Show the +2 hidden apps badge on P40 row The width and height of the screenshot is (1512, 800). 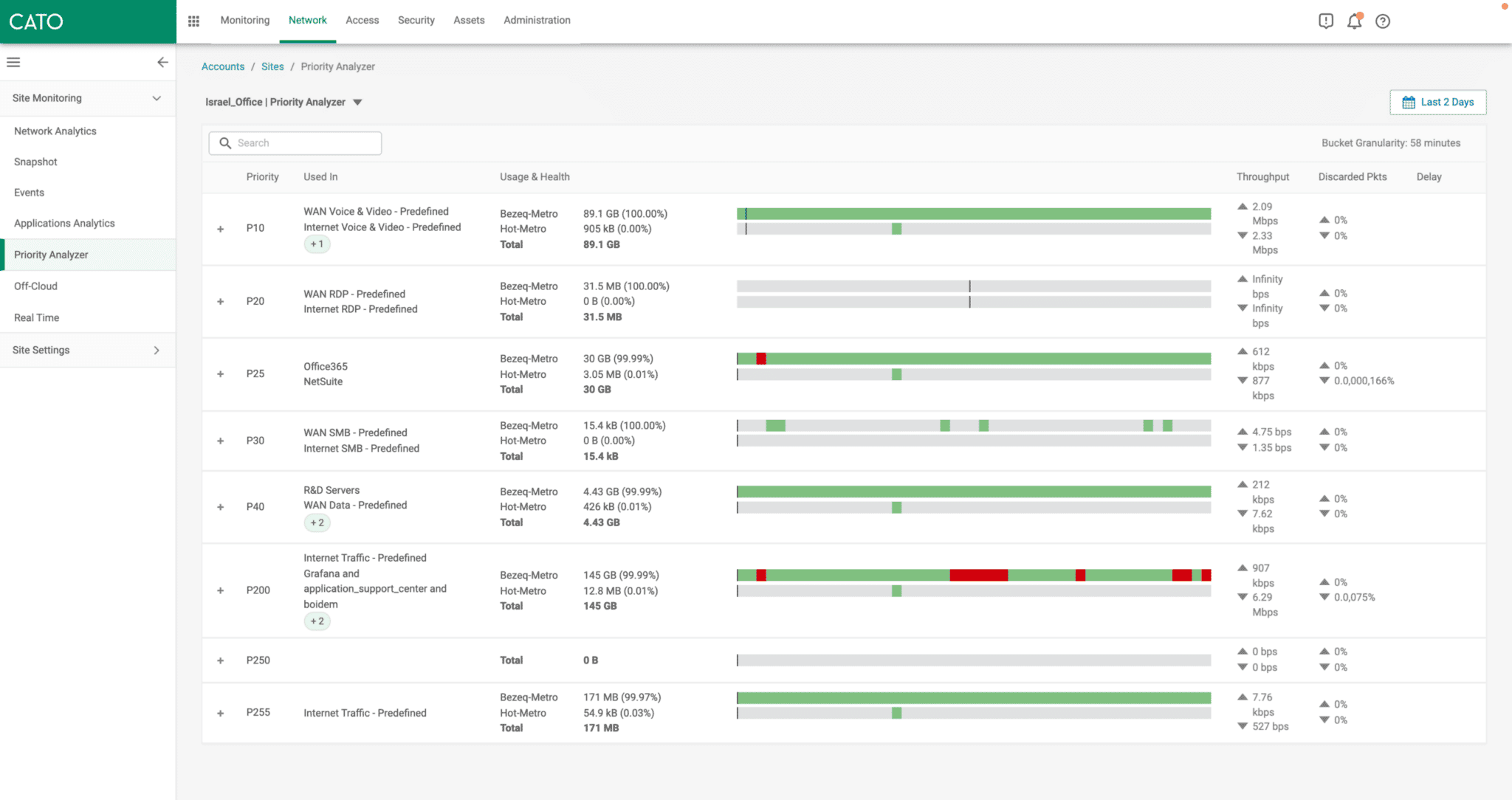[317, 523]
